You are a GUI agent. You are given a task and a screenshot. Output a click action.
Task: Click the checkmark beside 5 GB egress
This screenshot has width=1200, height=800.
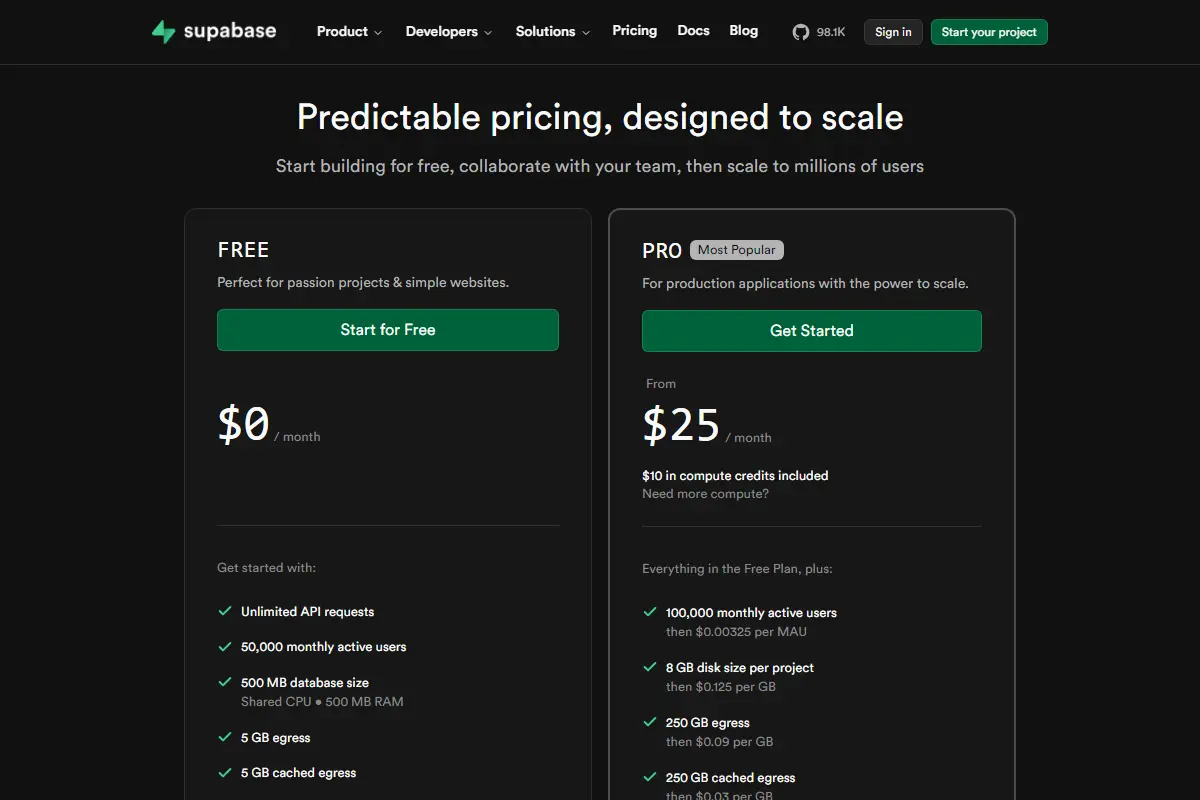pos(224,737)
